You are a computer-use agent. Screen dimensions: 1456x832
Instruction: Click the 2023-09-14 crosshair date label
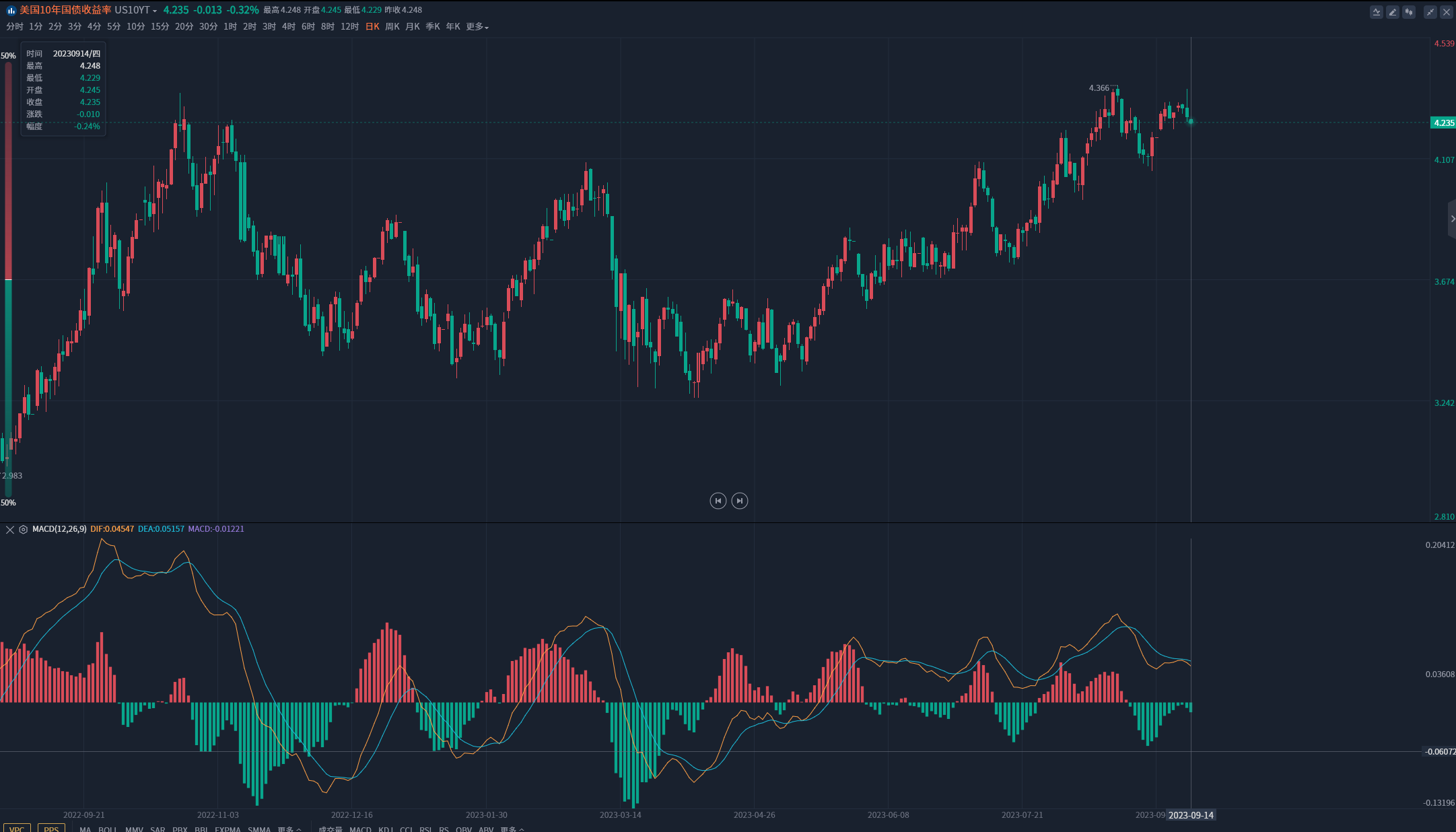[1191, 815]
